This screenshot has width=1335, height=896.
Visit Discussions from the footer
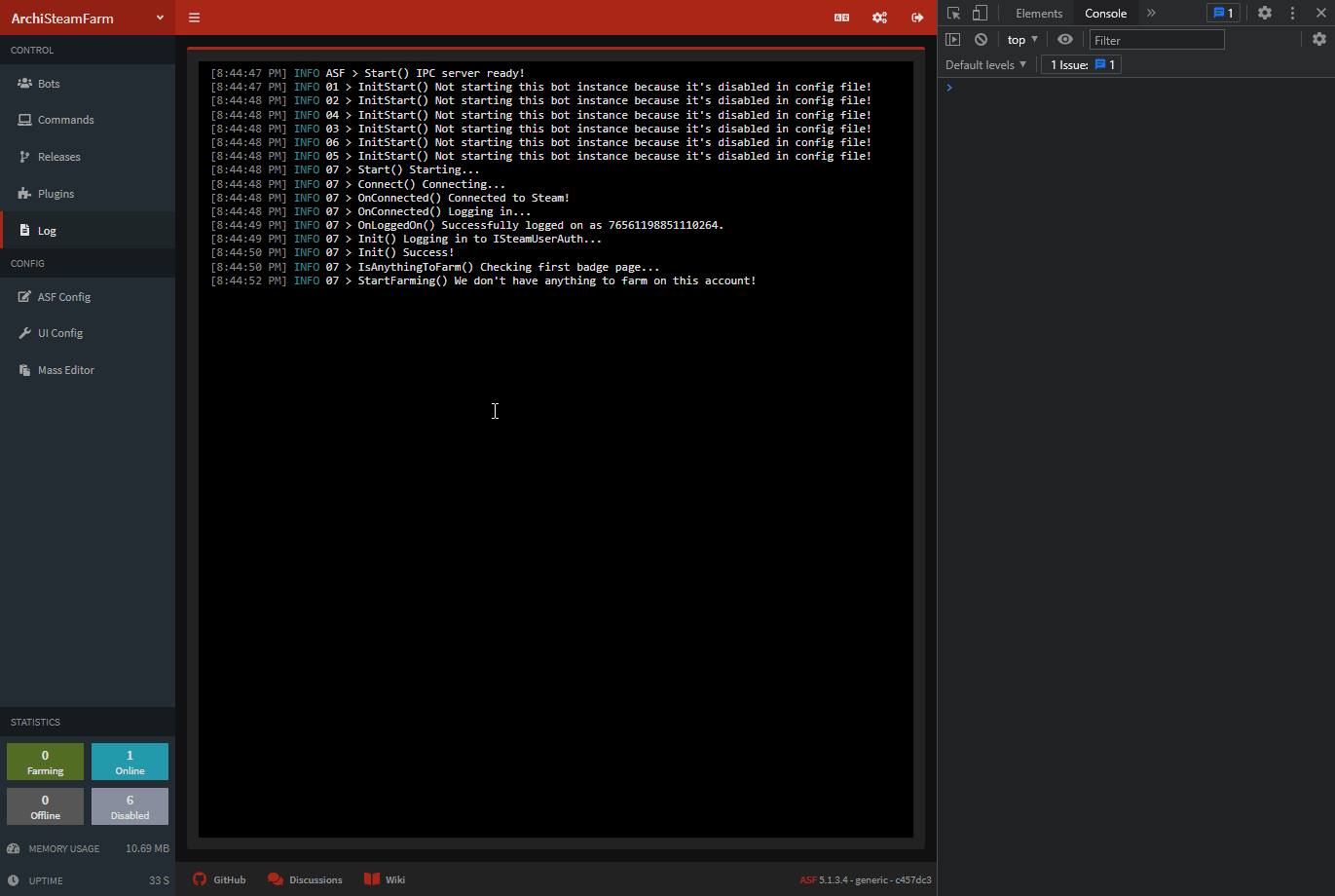(305, 878)
